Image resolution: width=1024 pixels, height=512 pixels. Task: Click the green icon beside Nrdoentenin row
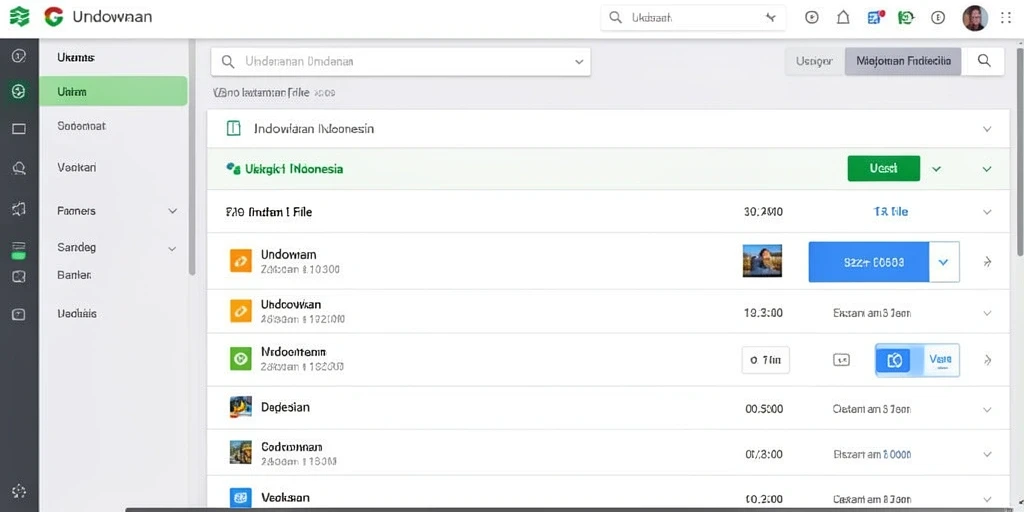point(240,358)
